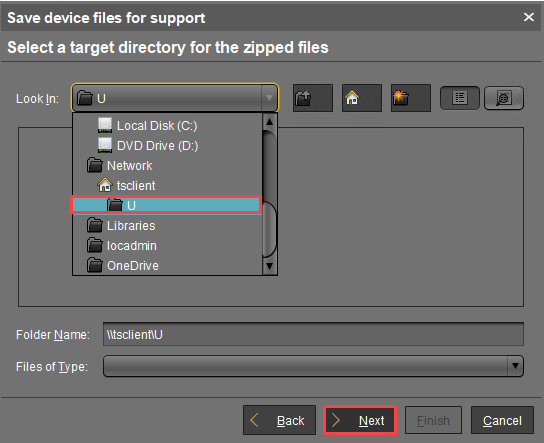Click the Folder Name input field

coord(313,334)
